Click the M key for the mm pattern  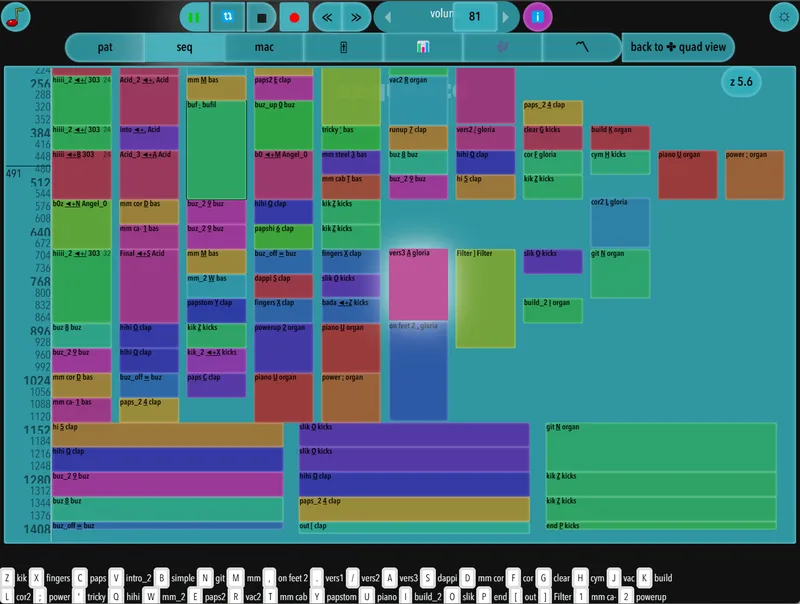click(236, 578)
